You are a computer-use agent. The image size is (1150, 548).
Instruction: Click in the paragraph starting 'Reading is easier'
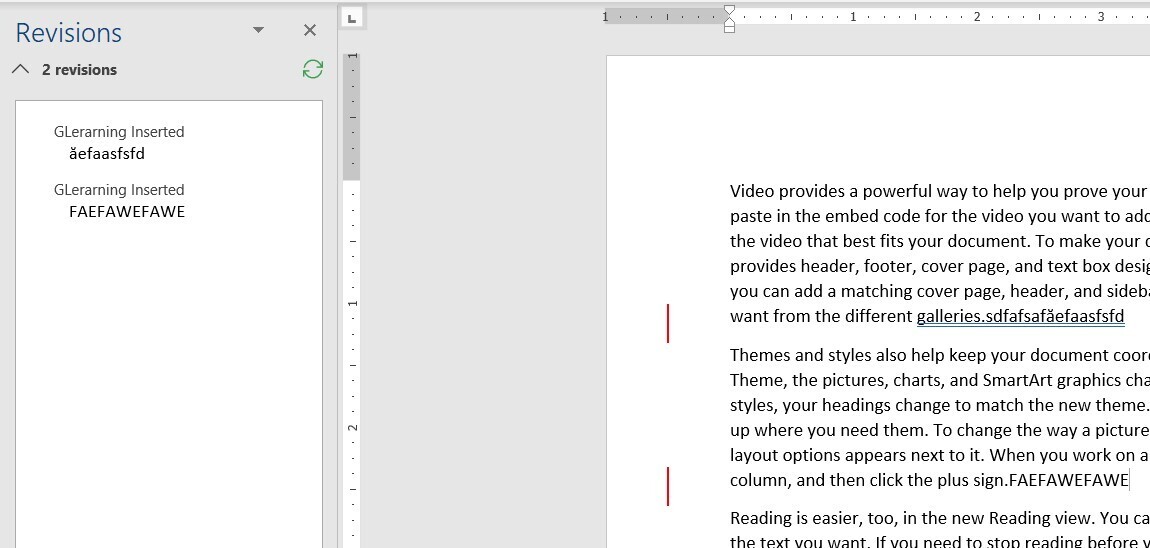coord(940,530)
